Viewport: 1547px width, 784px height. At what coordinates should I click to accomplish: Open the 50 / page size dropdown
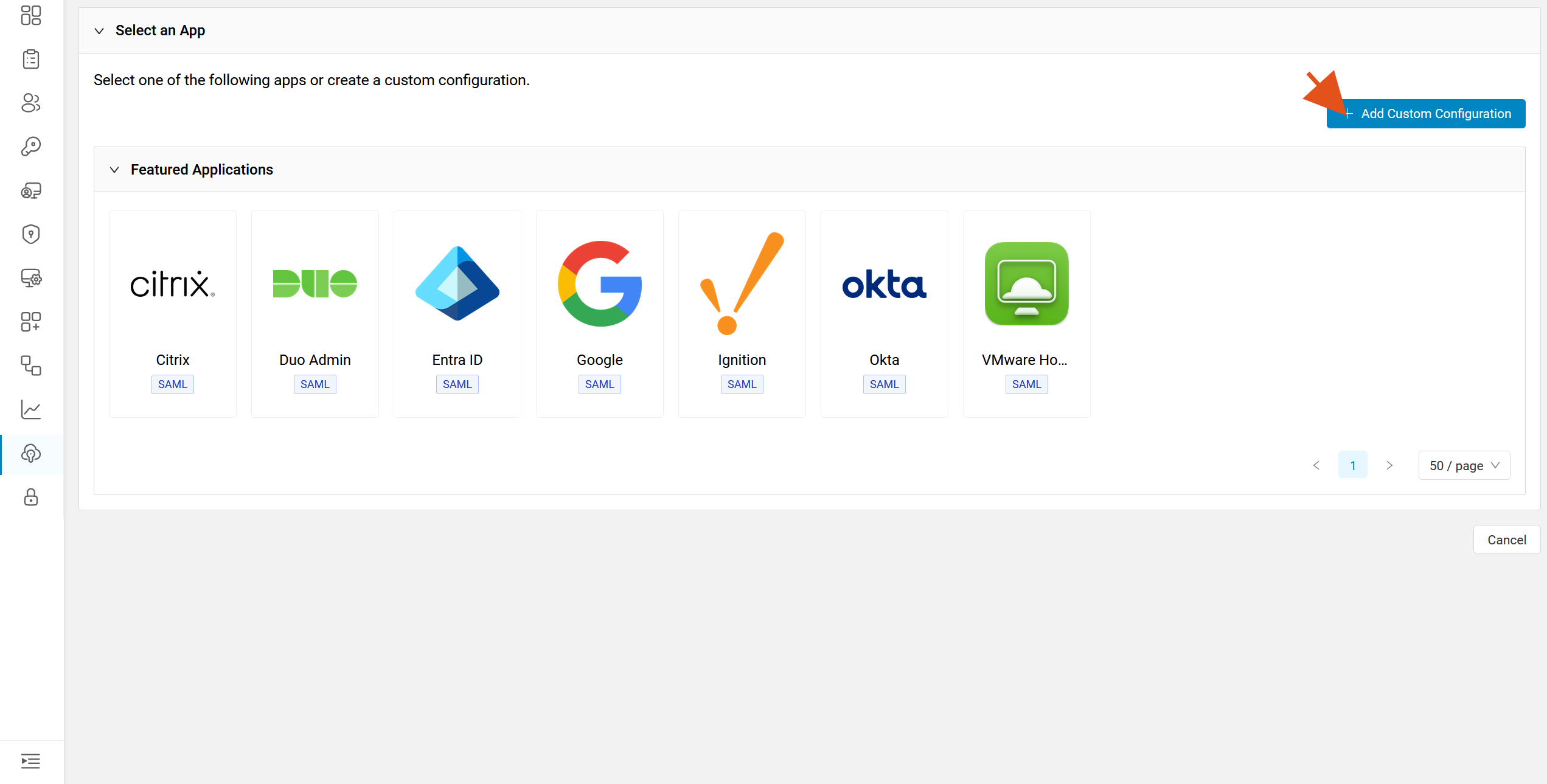coord(1464,465)
